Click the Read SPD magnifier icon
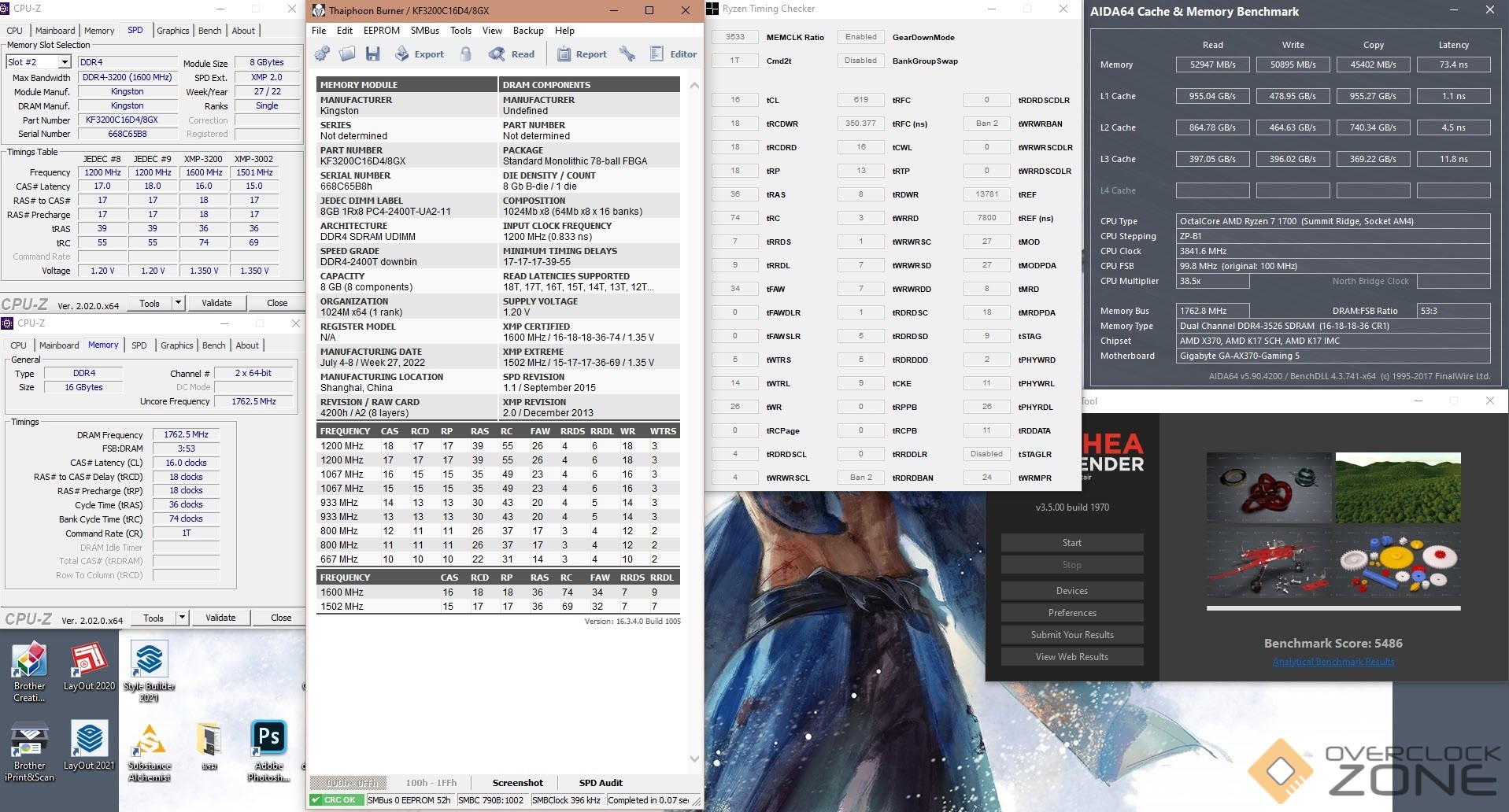Screen dimensions: 1509x812 point(512,54)
